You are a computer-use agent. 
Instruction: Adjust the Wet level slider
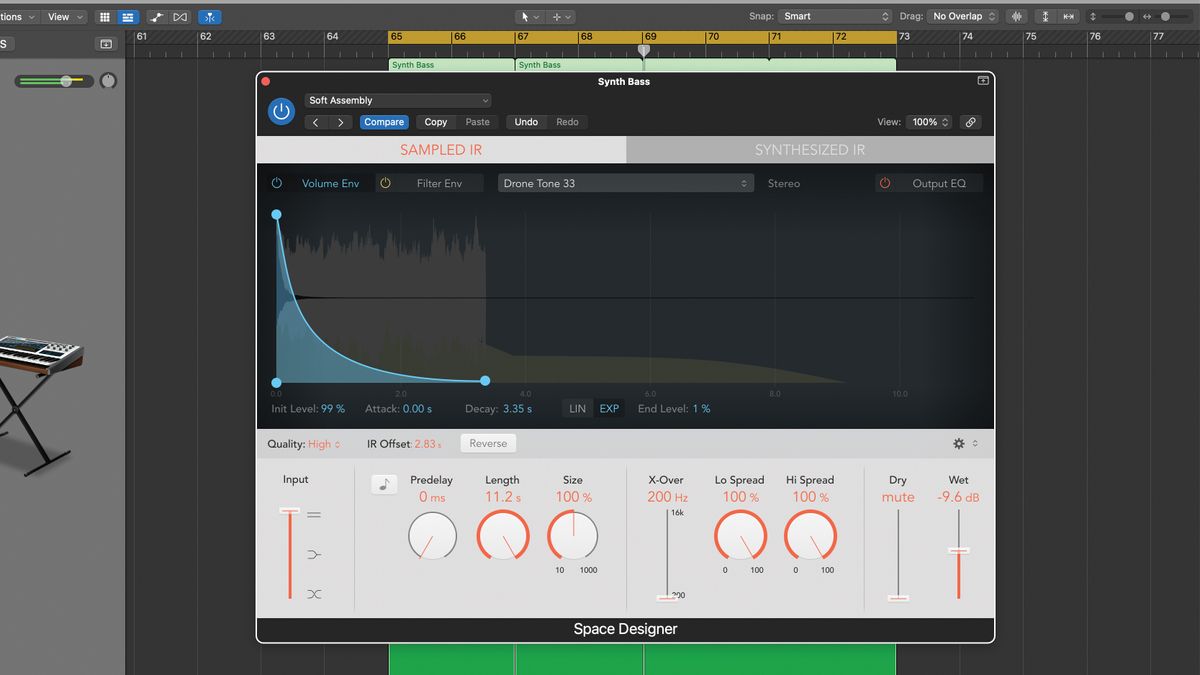click(x=958, y=550)
